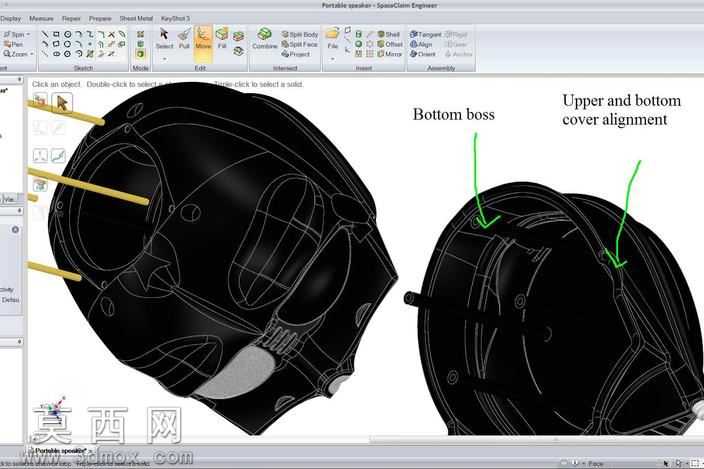Image resolution: width=704 pixels, height=469 pixels.
Task: Click the Combine tool
Action: click(x=264, y=39)
